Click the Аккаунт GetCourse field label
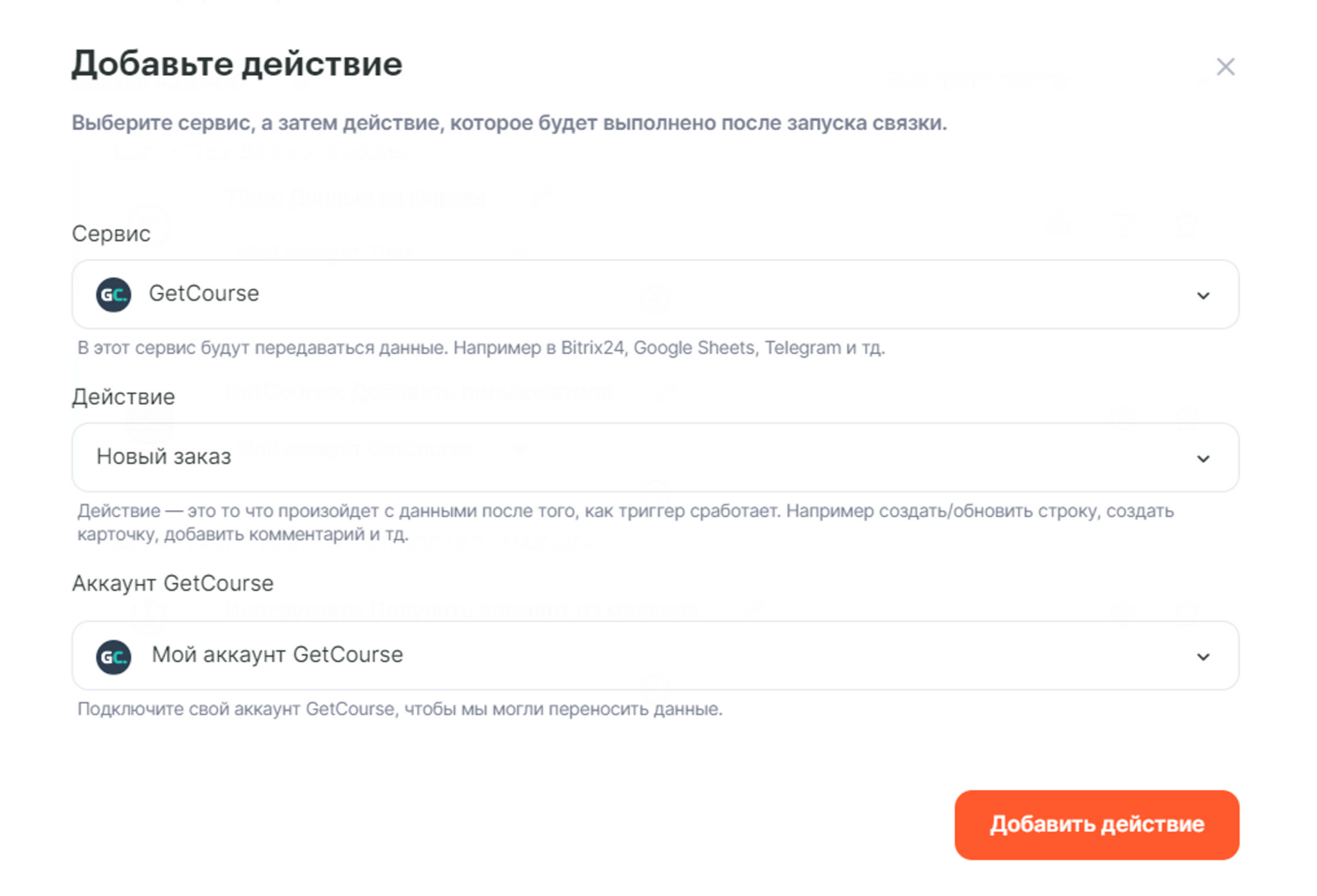The image size is (1317, 896). click(x=173, y=583)
